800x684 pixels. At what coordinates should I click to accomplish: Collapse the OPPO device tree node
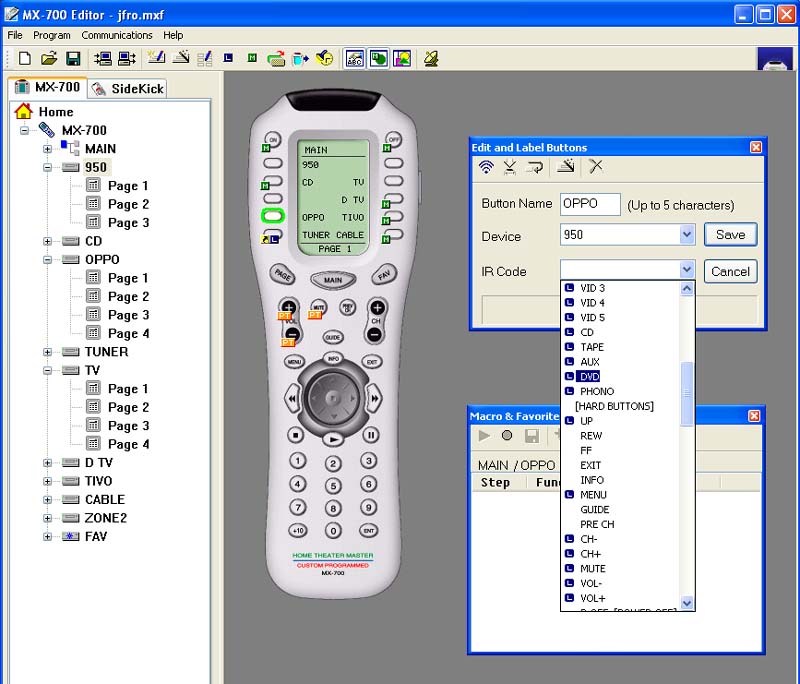47,260
